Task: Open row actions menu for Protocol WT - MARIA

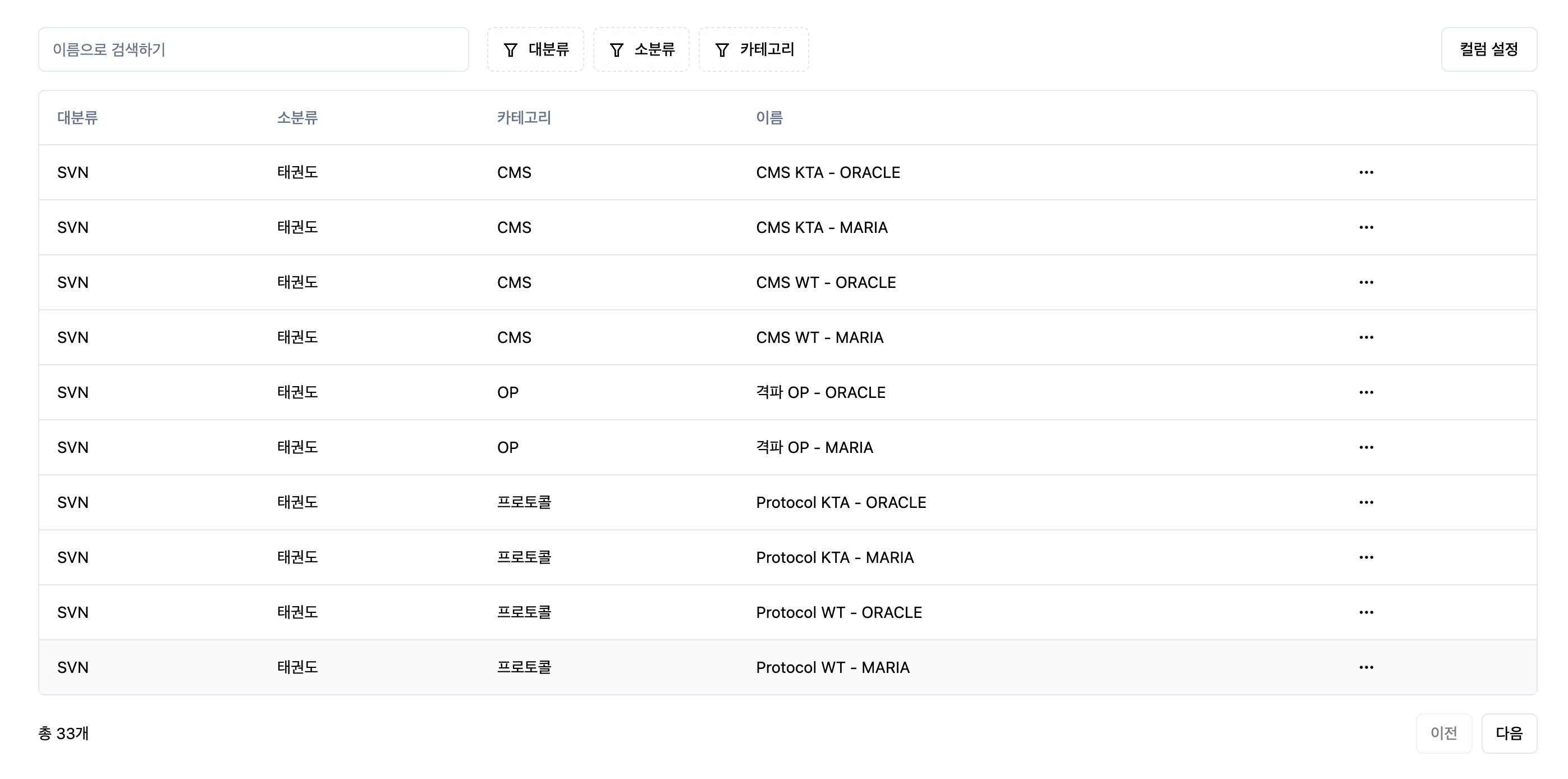Action: point(1366,667)
